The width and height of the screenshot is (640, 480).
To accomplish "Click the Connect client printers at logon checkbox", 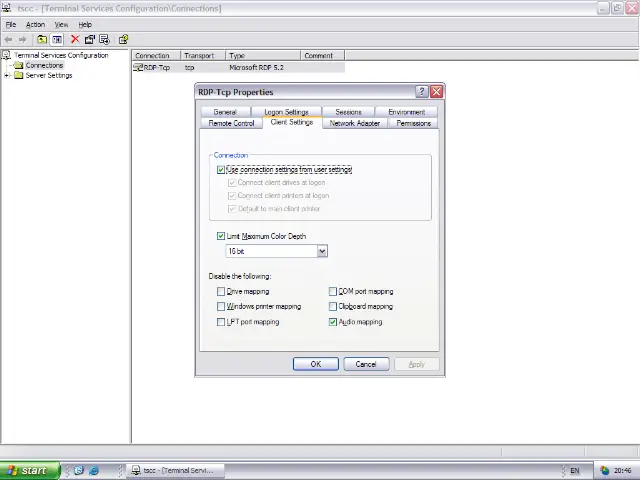I will (x=232, y=196).
